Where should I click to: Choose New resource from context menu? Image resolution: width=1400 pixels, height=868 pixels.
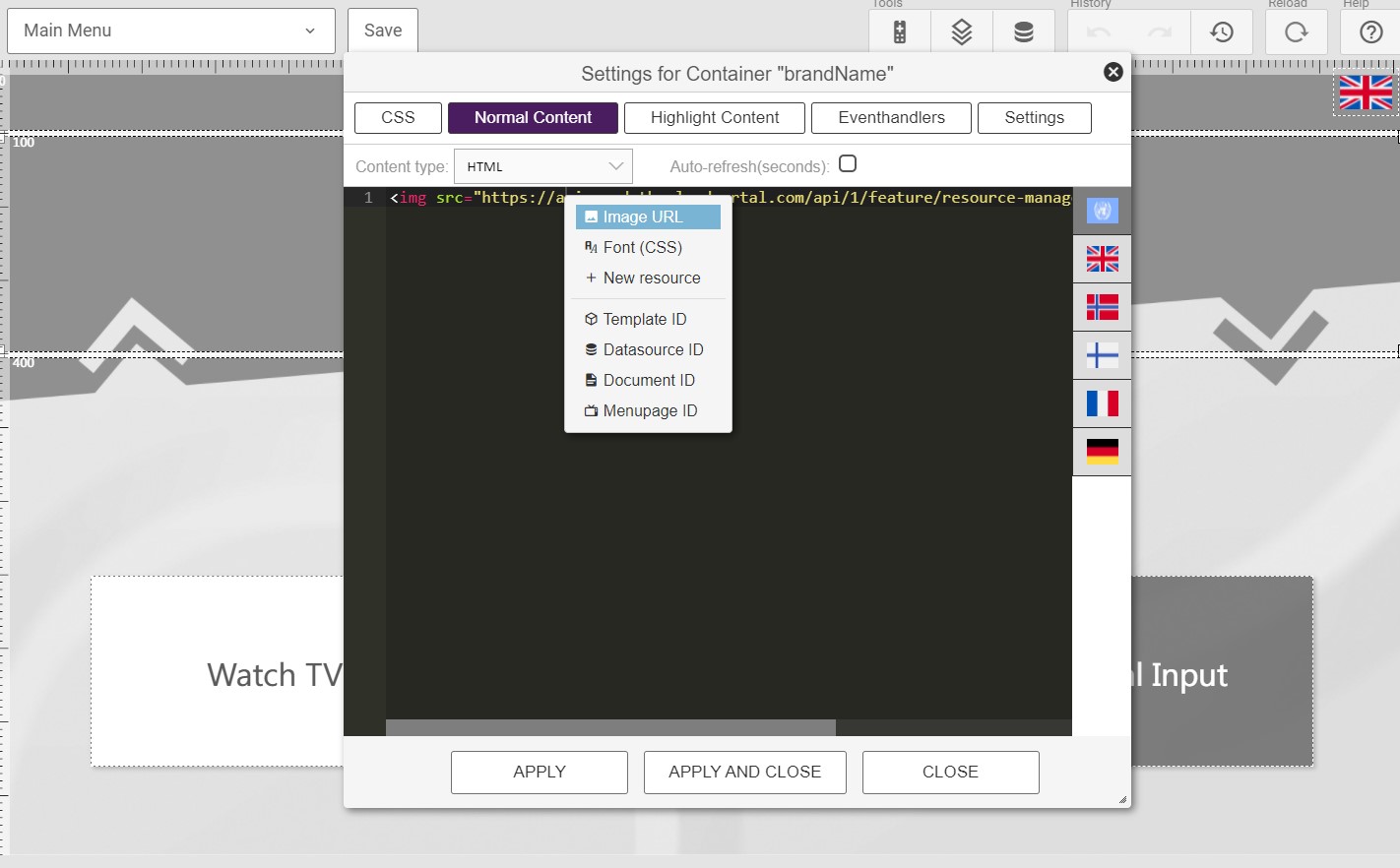pos(648,278)
